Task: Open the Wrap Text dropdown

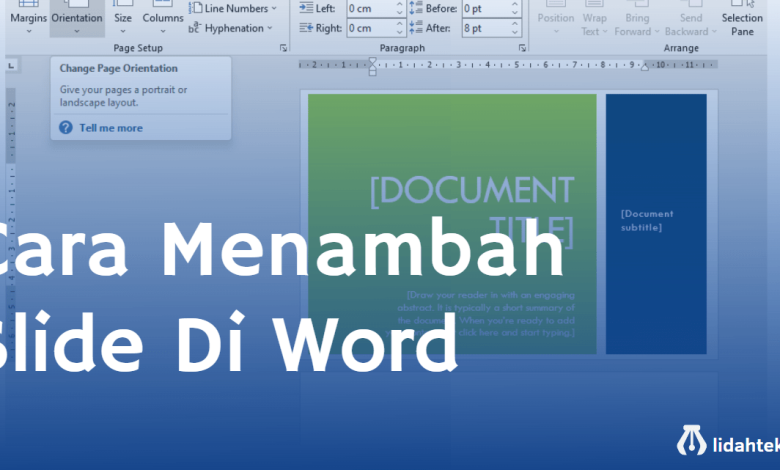Action: point(594,18)
